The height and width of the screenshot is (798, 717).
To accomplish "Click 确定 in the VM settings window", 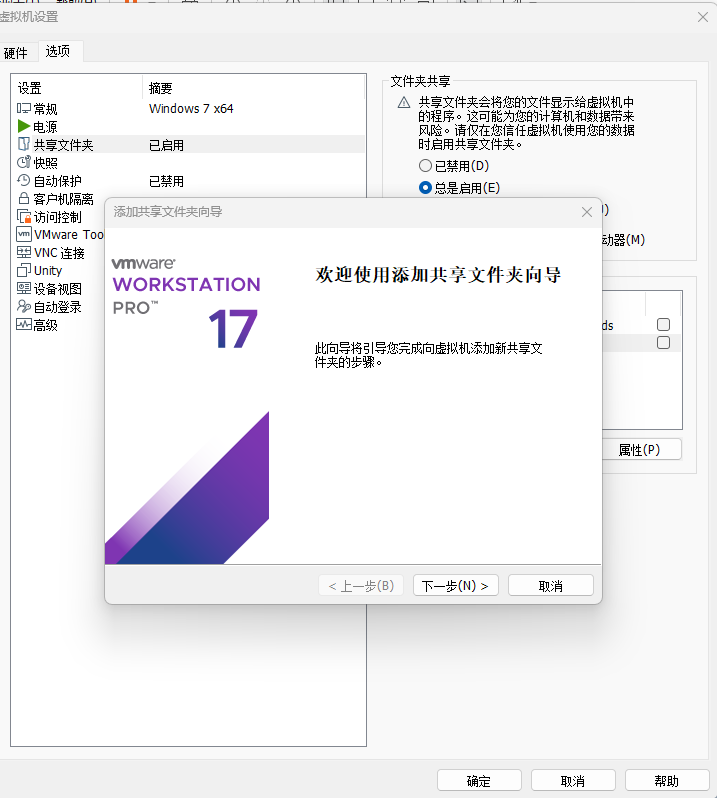I will tap(479, 781).
